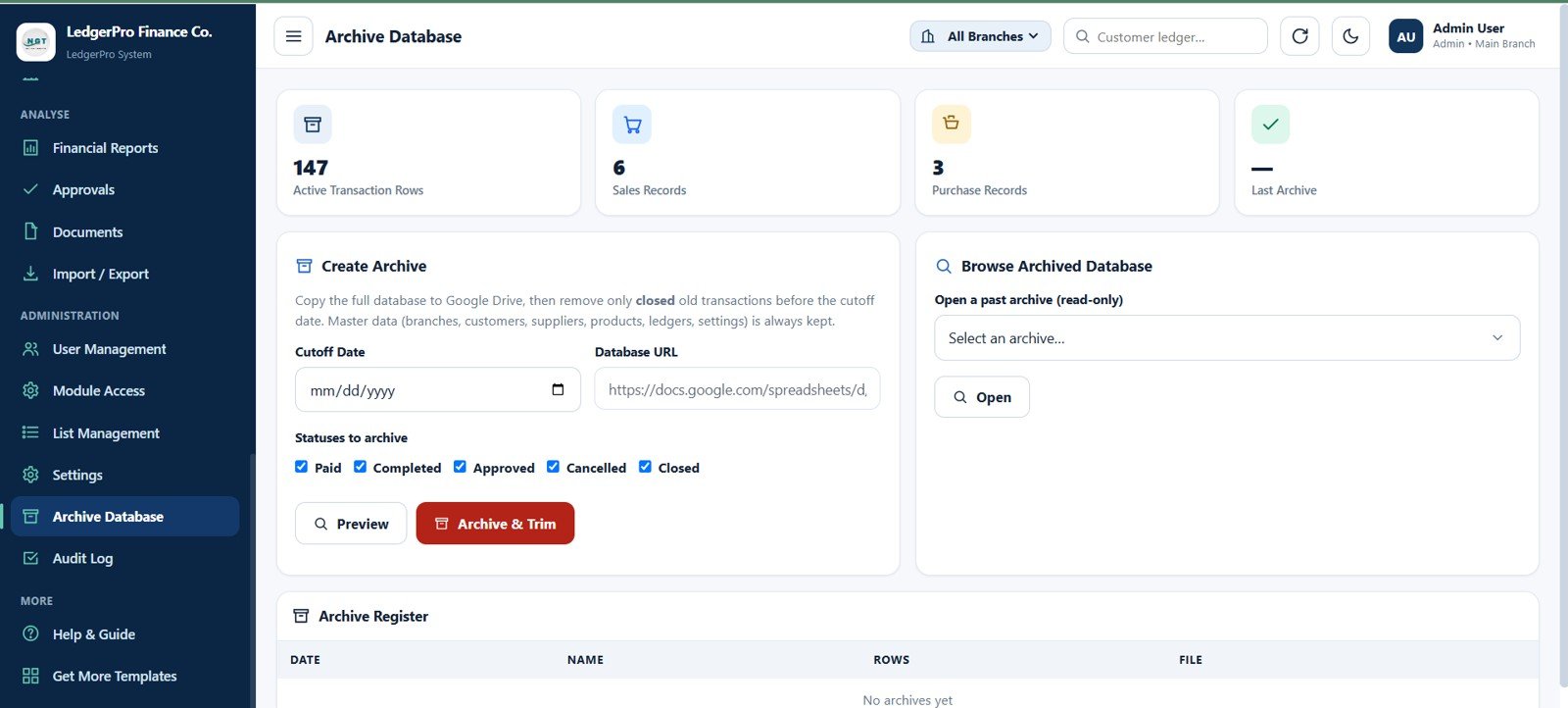
Task: Click the search magnifier in Customer ledger box
Action: click(x=1083, y=36)
